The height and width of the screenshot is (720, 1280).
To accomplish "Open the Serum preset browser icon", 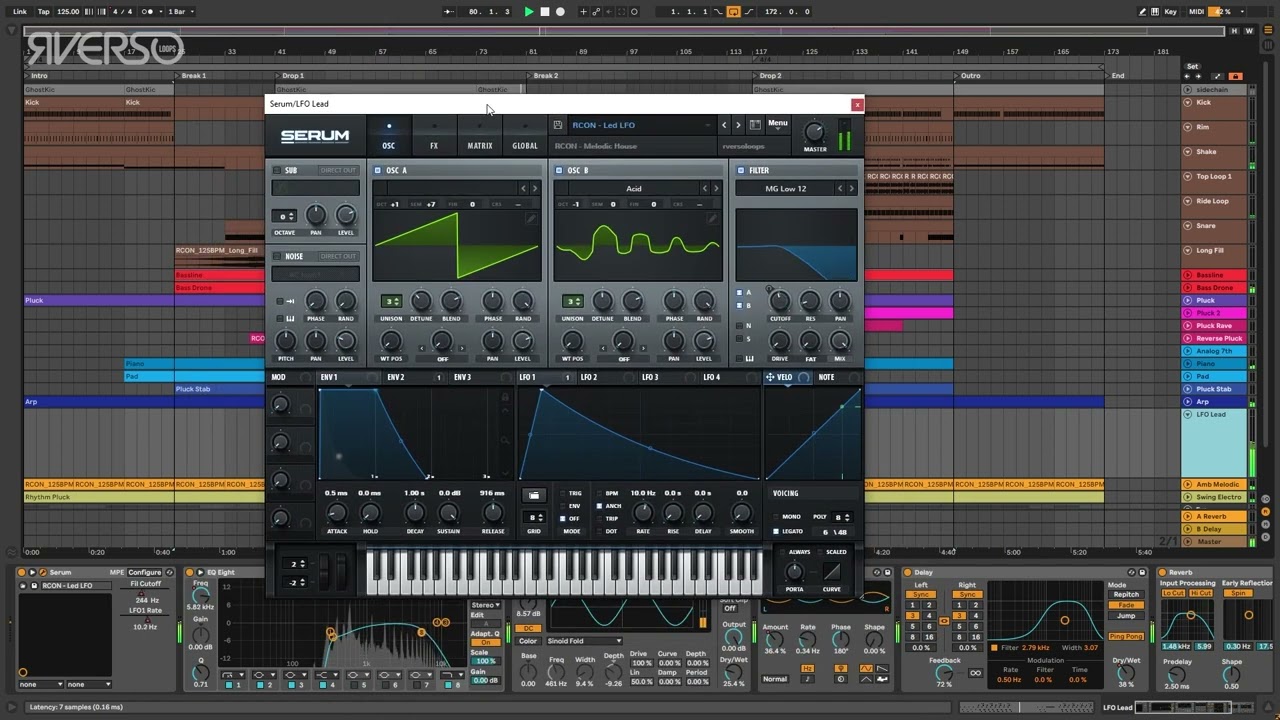I will point(755,125).
